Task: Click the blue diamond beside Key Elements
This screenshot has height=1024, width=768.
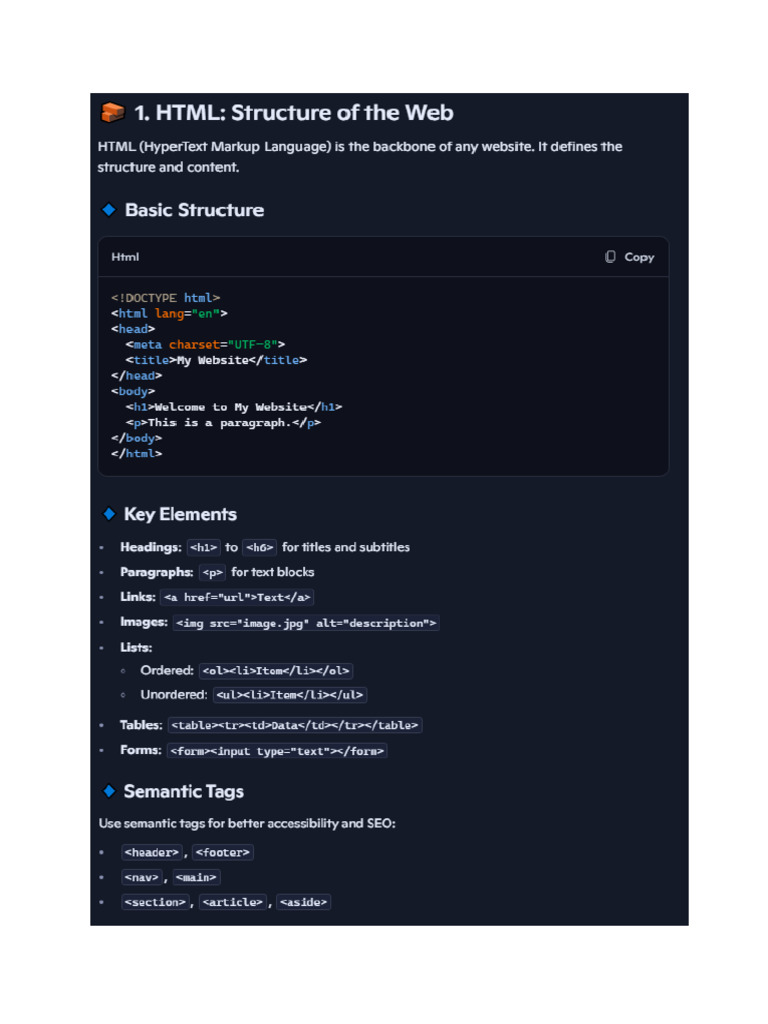Action: pyautogui.click(x=109, y=514)
